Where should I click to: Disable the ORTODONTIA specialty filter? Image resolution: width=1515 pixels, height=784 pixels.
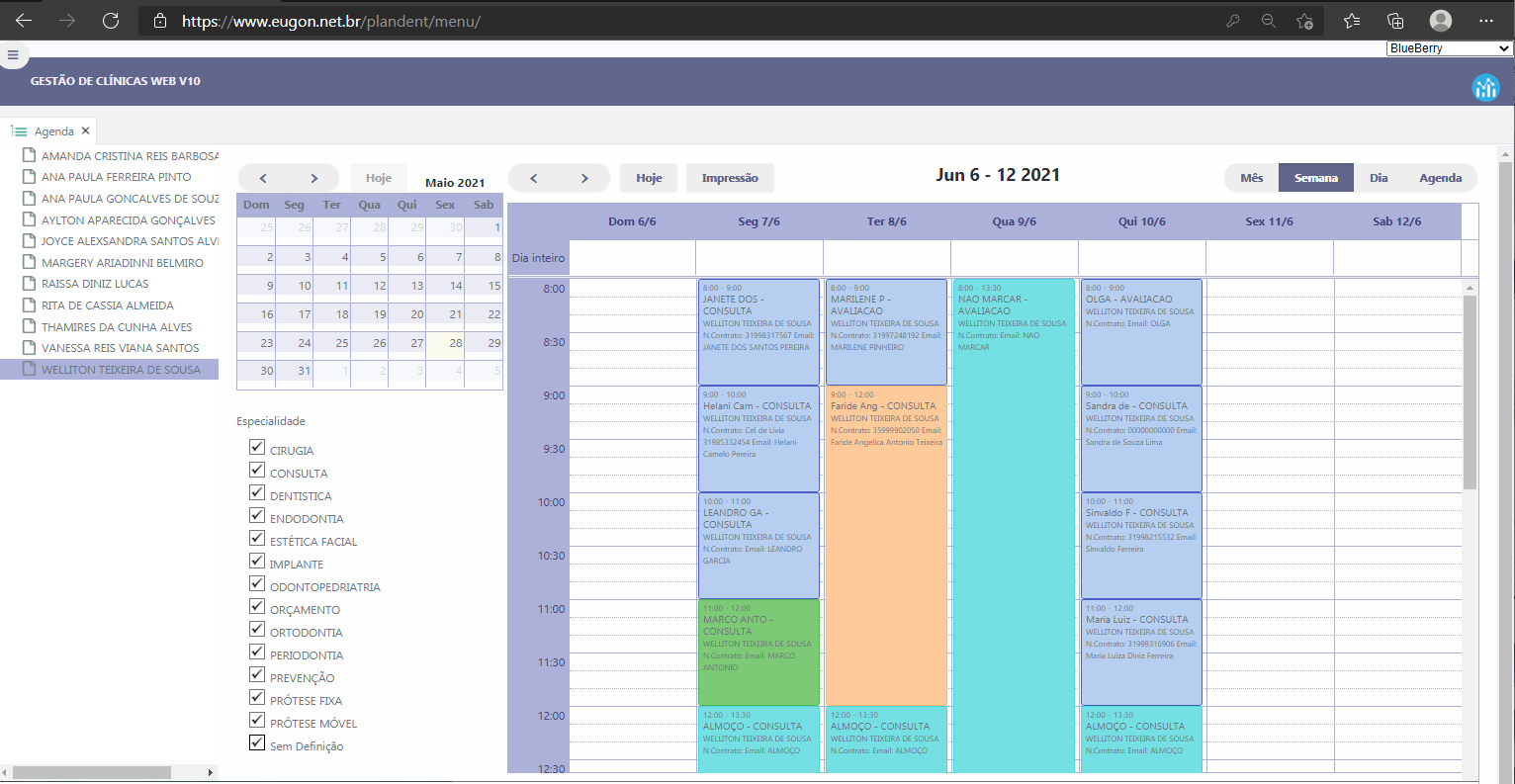point(257,630)
